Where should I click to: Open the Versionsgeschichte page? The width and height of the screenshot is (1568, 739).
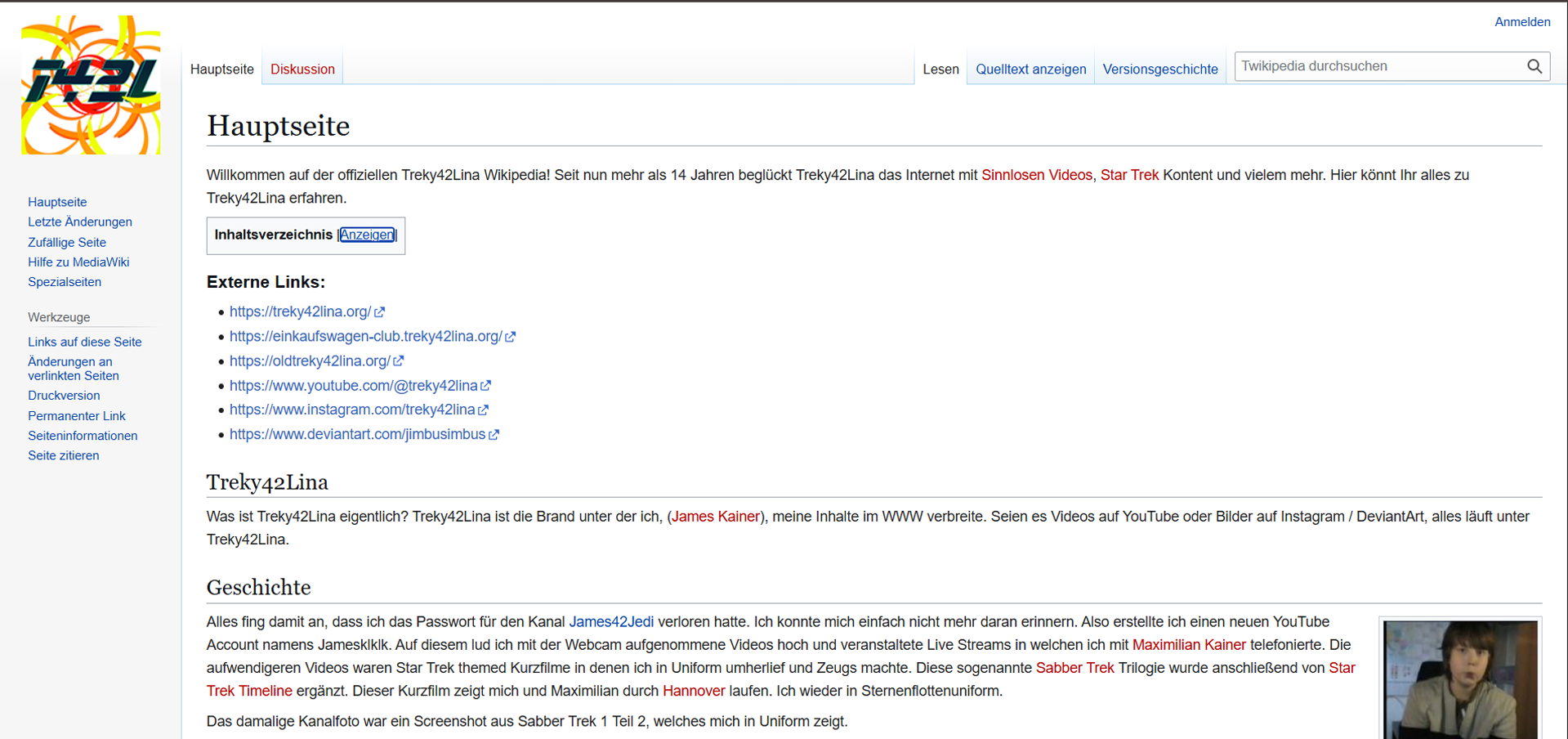1160,69
